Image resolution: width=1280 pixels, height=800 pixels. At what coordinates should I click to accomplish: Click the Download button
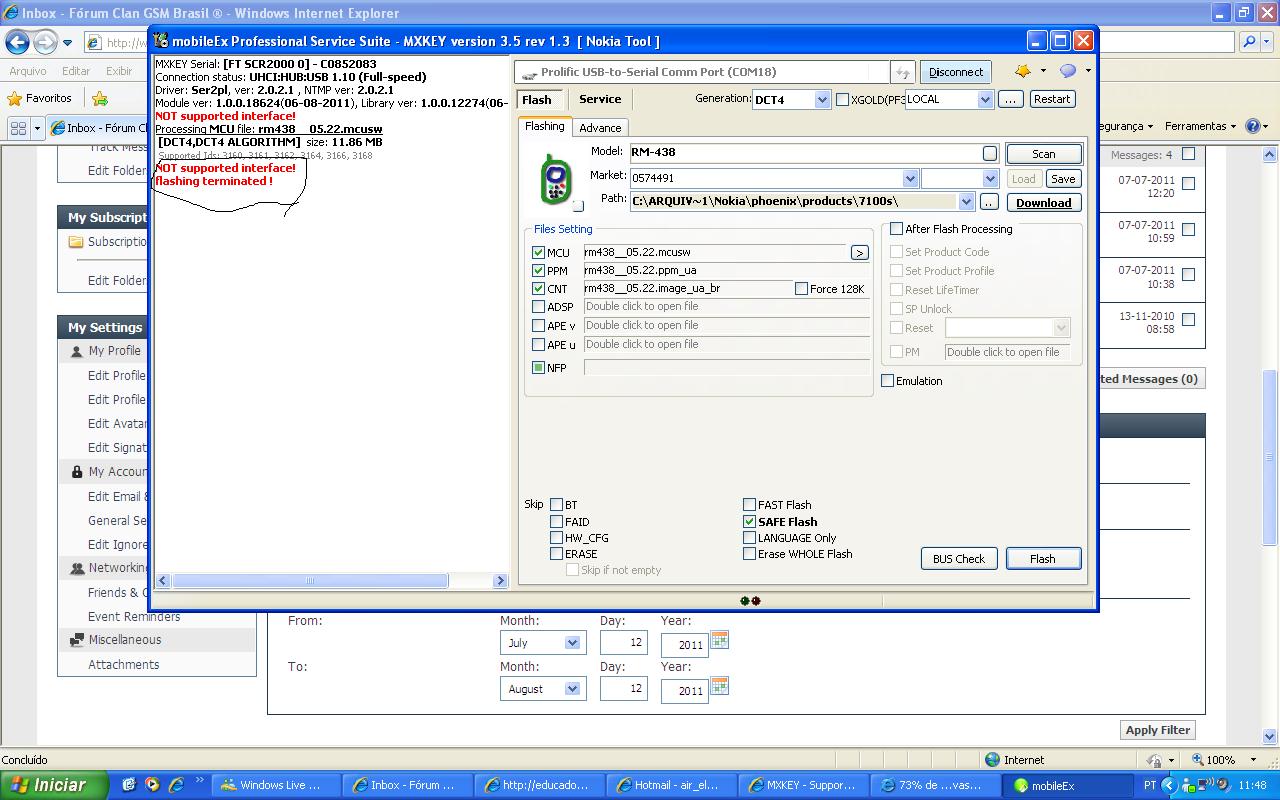point(1044,202)
